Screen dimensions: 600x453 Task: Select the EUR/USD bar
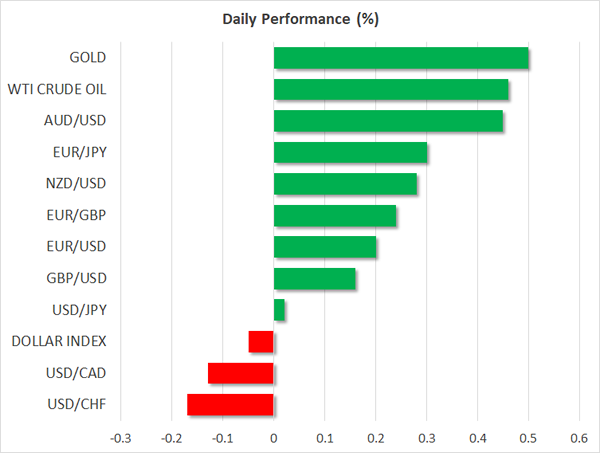(324, 247)
